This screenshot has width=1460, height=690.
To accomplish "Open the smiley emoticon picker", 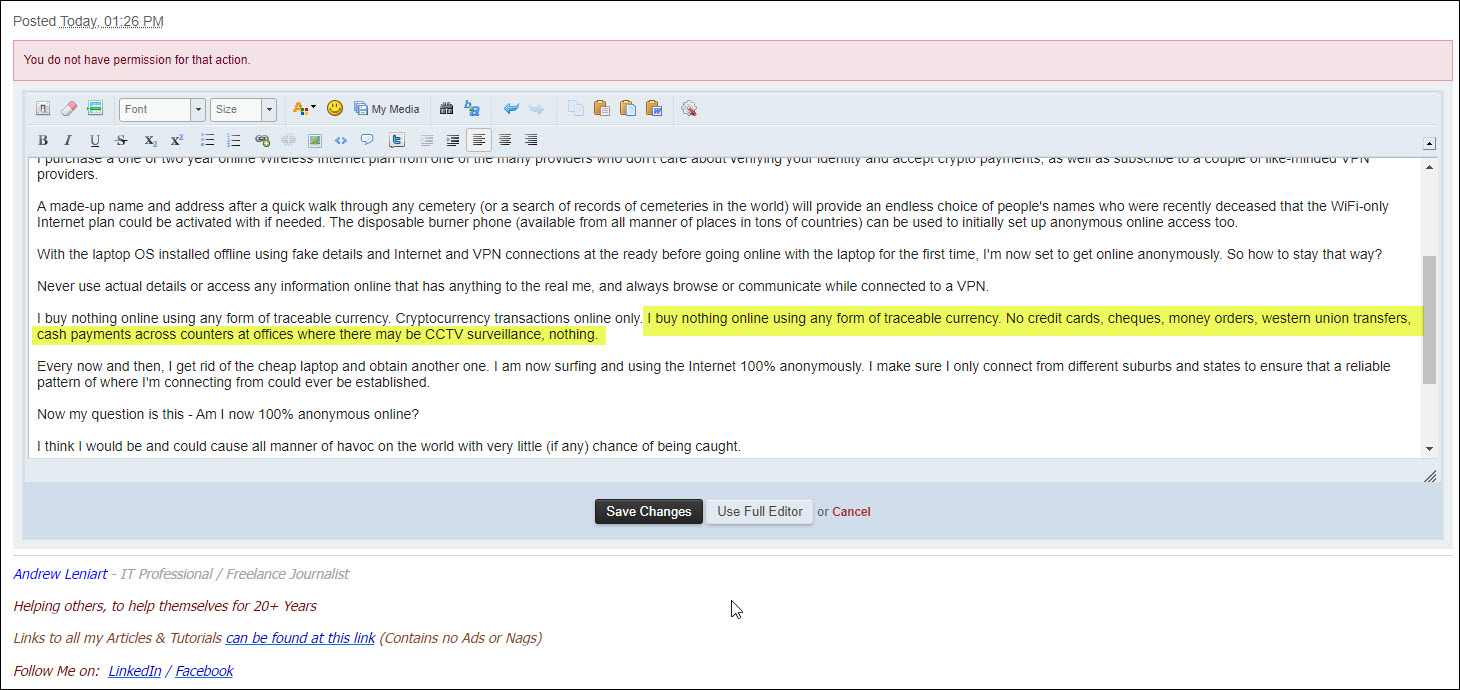I will click(335, 108).
